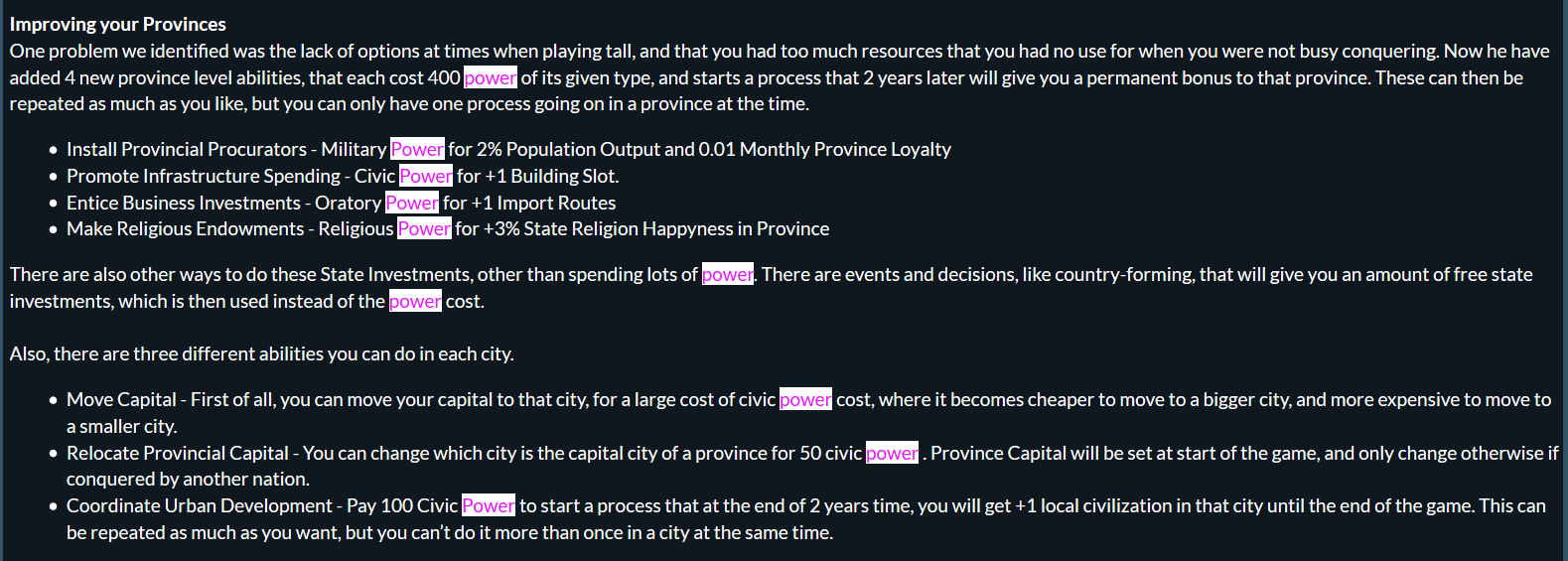The image size is (1568, 561).
Task: Click highlighted "Power" after the word Military
Action: (417, 149)
